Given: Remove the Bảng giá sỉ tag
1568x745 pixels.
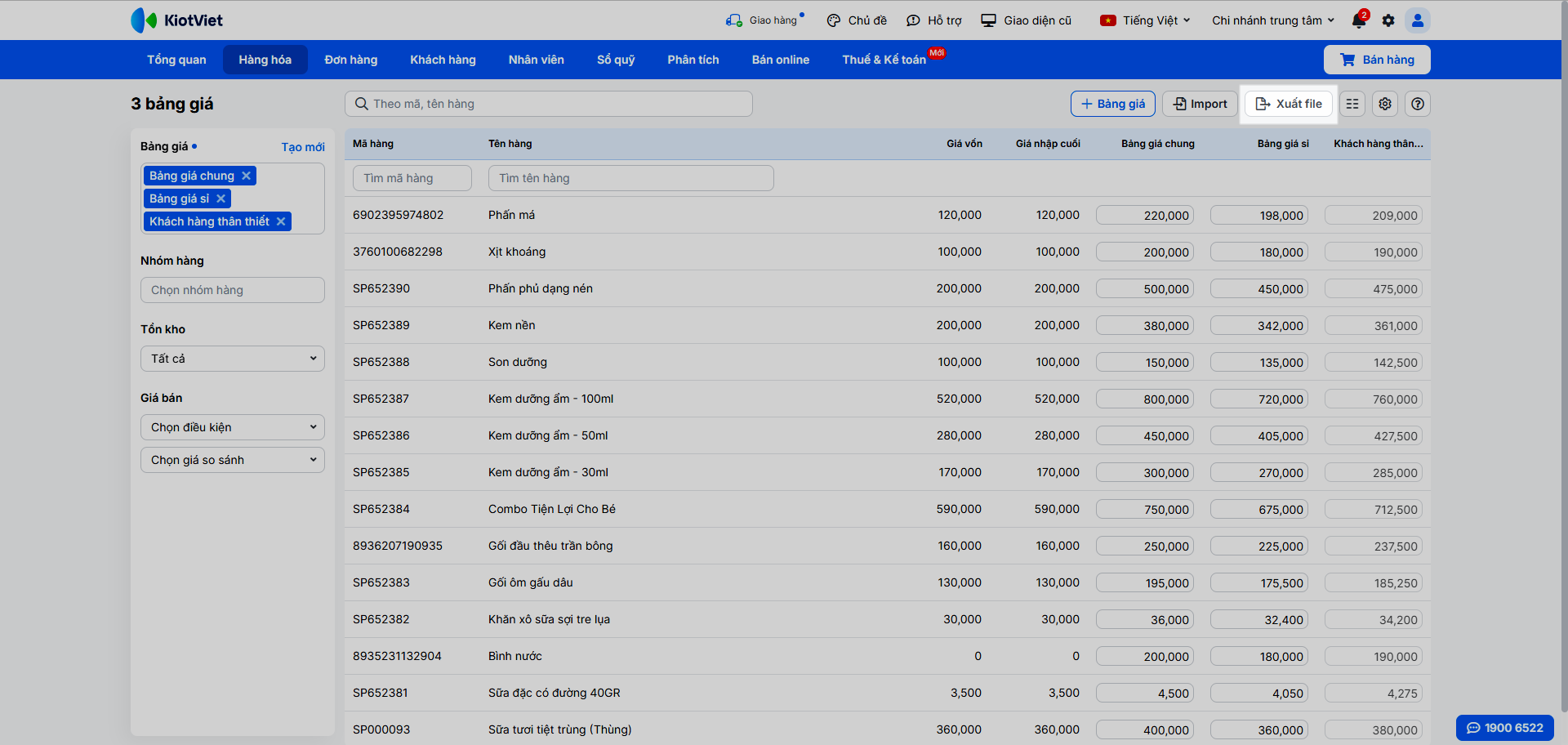Looking at the screenshot, I should point(220,199).
